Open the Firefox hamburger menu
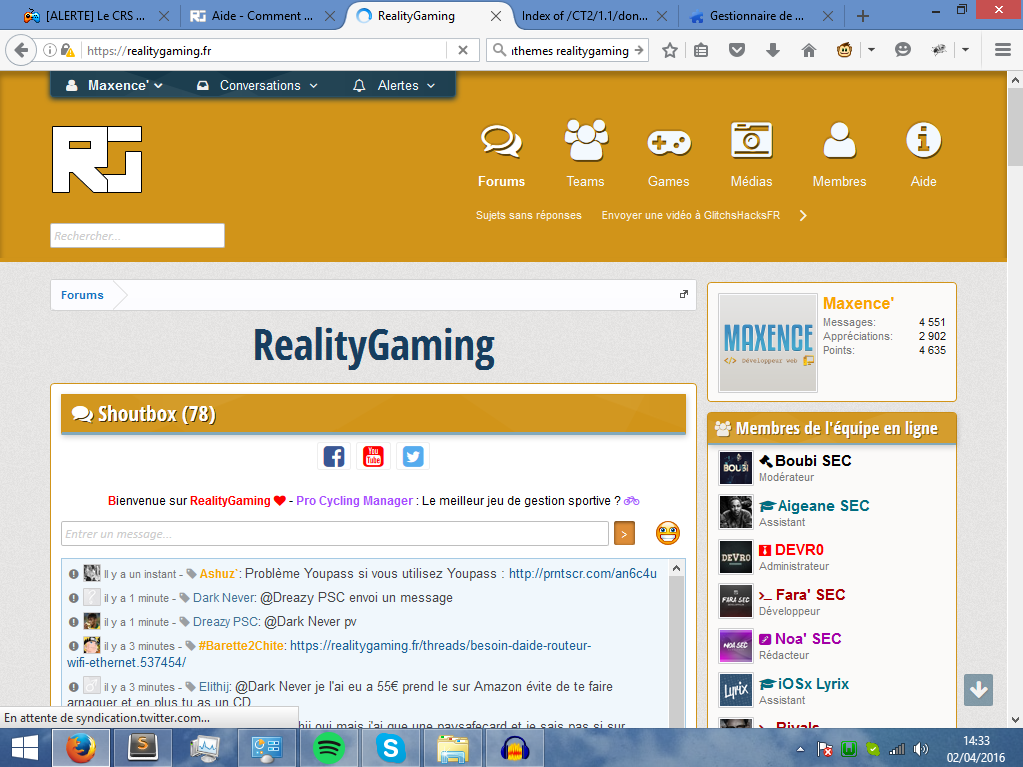 pyautogui.click(x=1003, y=50)
